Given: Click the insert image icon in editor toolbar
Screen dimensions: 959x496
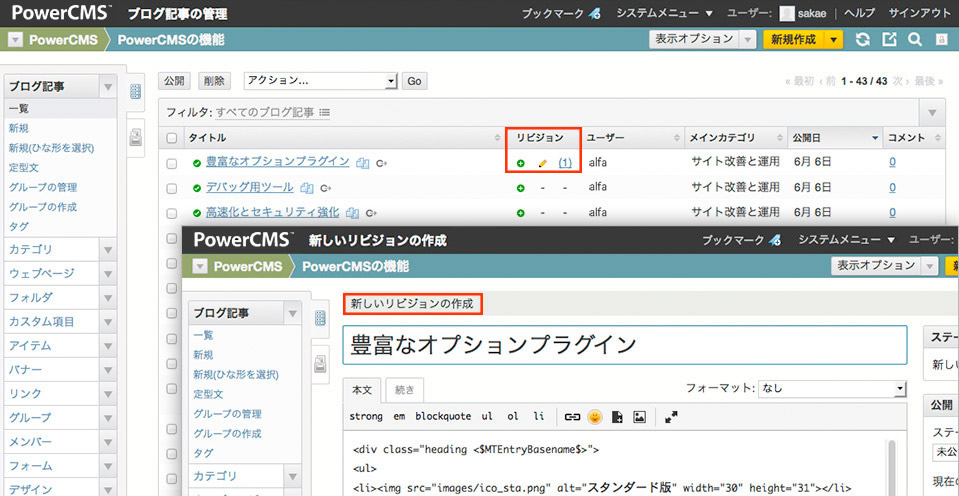Looking at the screenshot, I should coord(640,416).
